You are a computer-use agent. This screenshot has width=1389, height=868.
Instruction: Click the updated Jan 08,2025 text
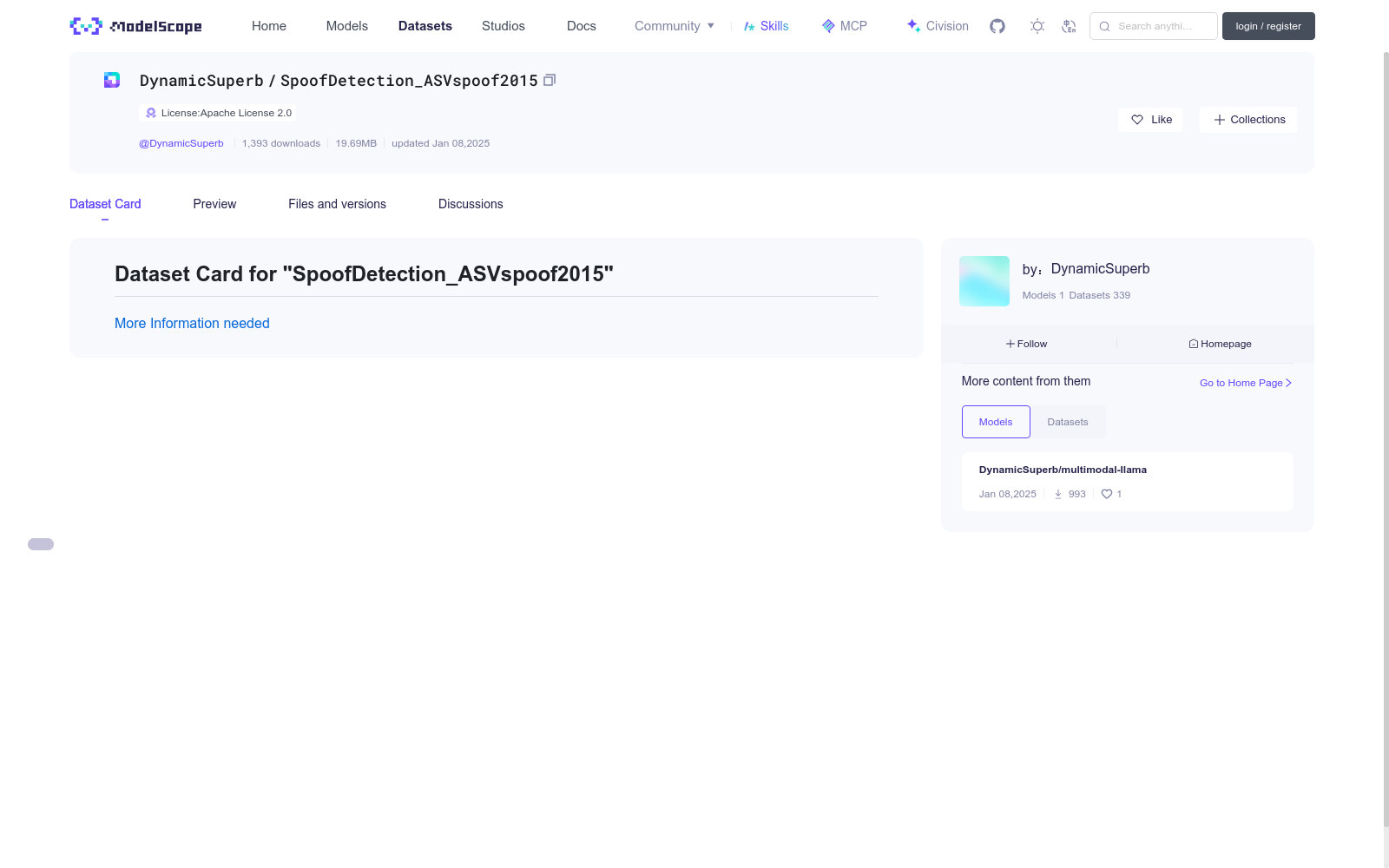(440, 143)
